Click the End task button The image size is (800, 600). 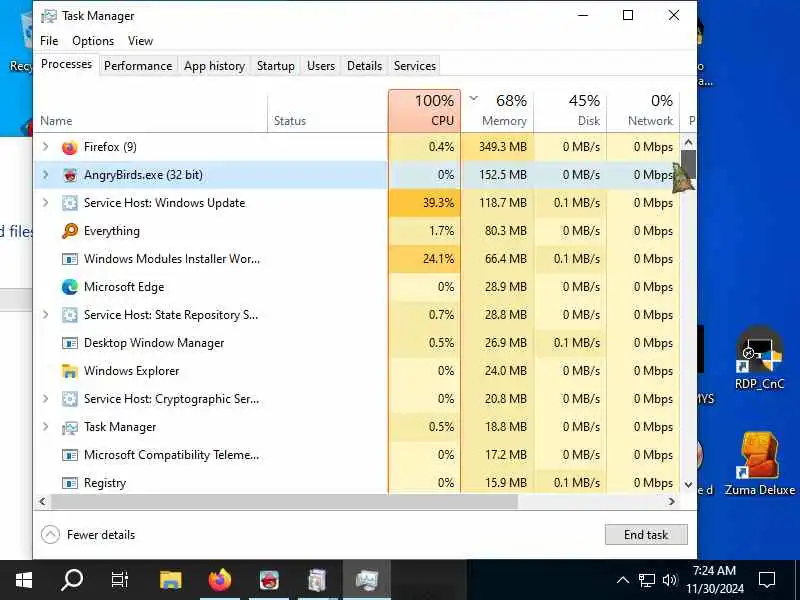tap(646, 535)
